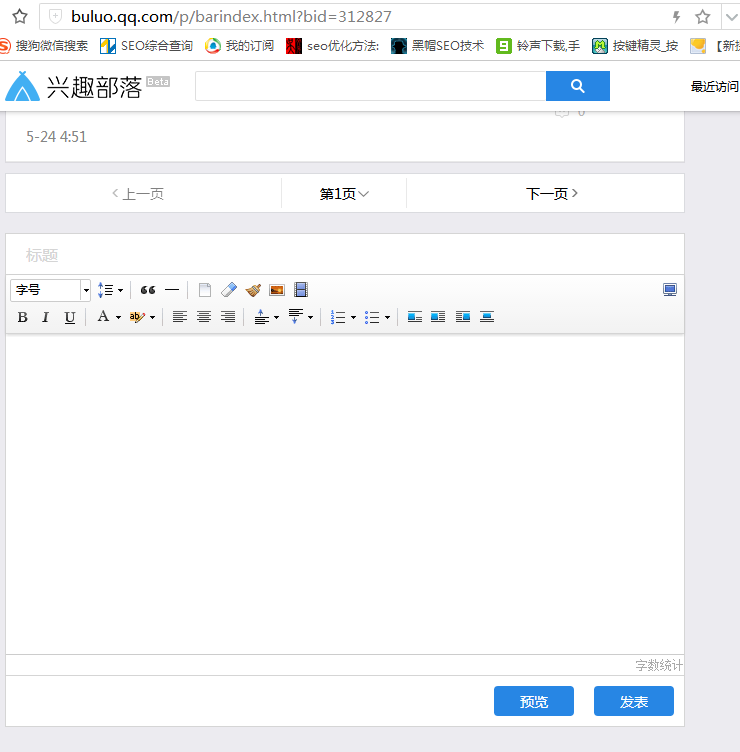Image resolution: width=740 pixels, height=752 pixels.
Task: Click the 发表 publish button
Action: click(634, 701)
